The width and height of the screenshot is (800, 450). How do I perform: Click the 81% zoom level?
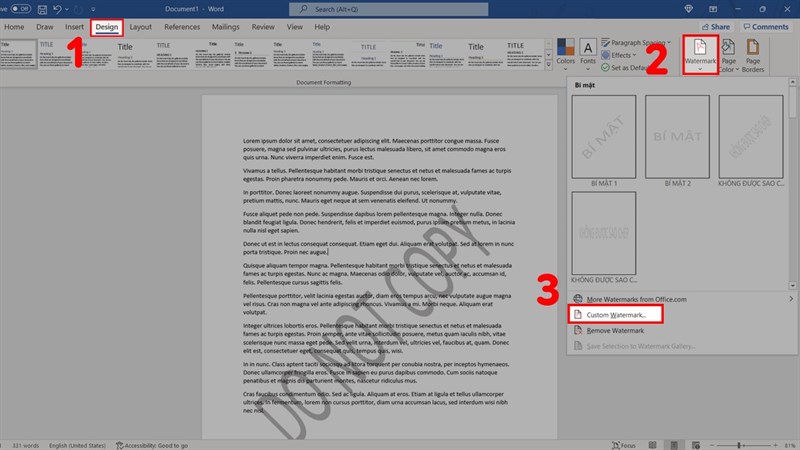click(791, 445)
